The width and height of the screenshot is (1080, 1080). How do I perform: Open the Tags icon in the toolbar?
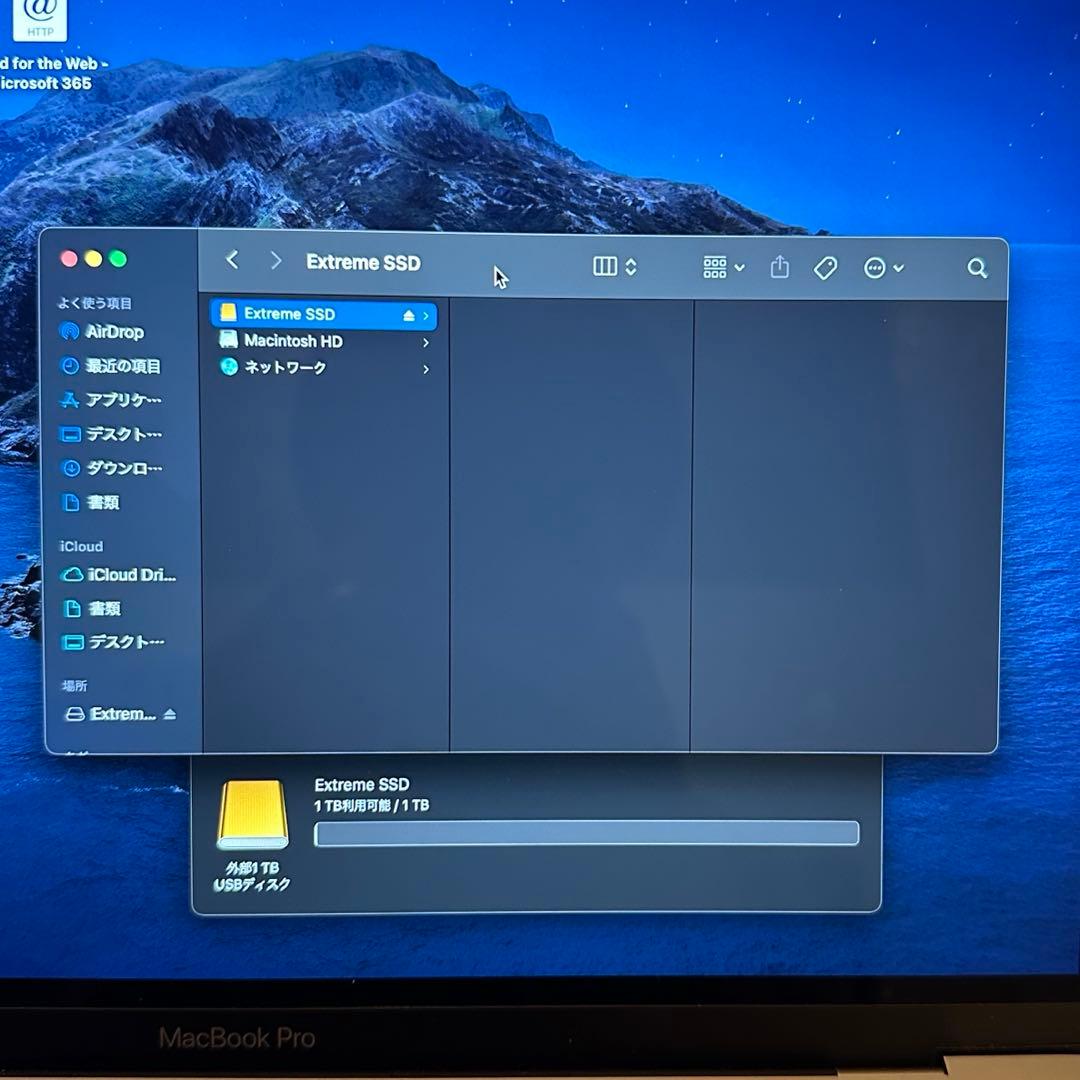click(x=826, y=268)
